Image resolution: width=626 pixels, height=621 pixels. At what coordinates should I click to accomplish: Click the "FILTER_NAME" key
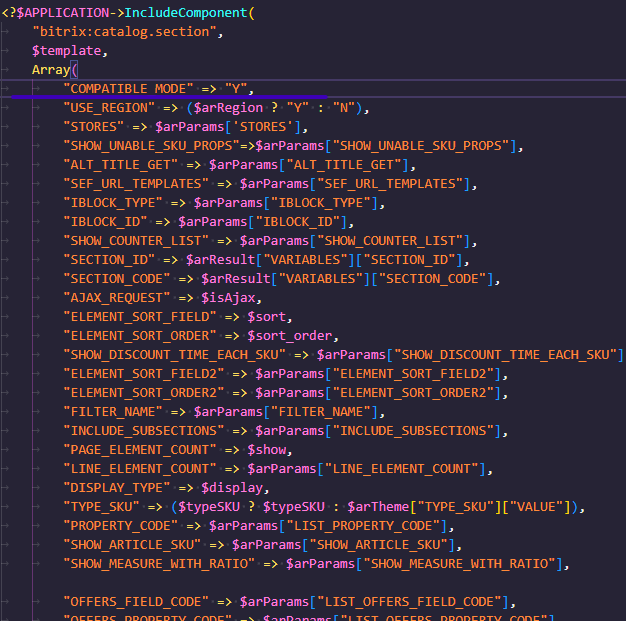coord(113,412)
